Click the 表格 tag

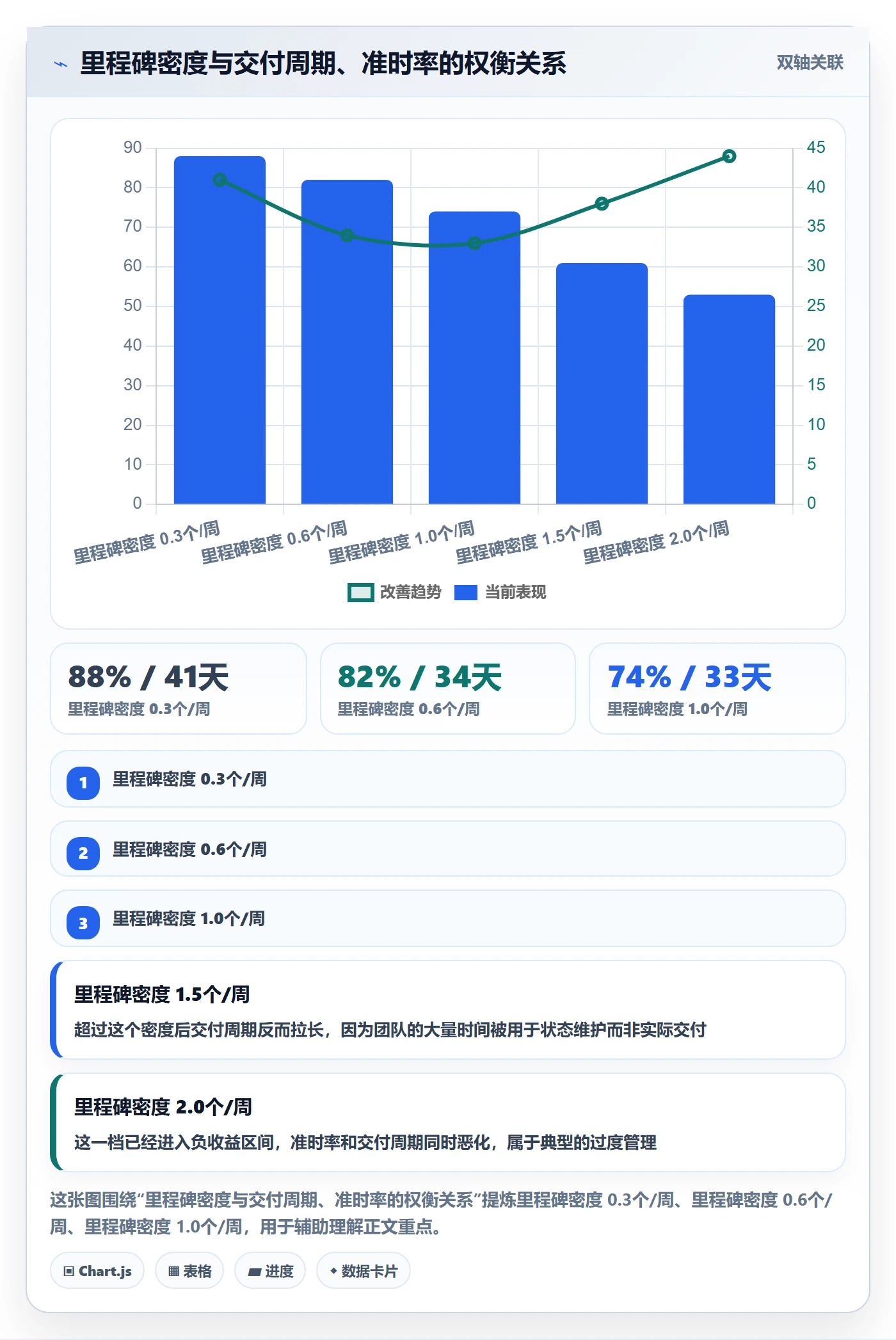pos(189,1271)
